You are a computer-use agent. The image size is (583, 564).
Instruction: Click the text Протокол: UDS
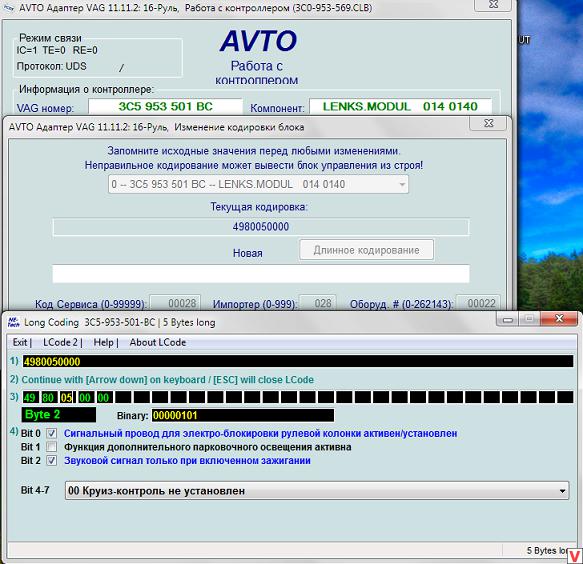[x=51, y=67]
